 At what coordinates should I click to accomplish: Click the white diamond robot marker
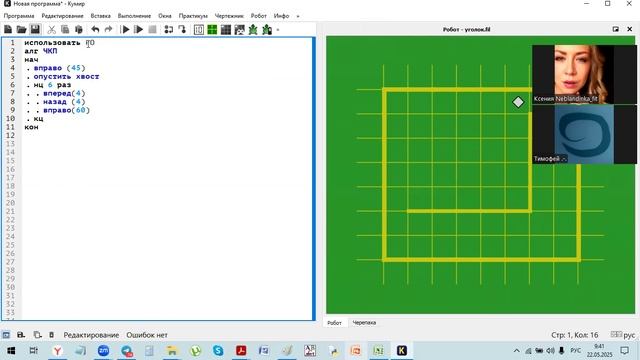pos(518,102)
